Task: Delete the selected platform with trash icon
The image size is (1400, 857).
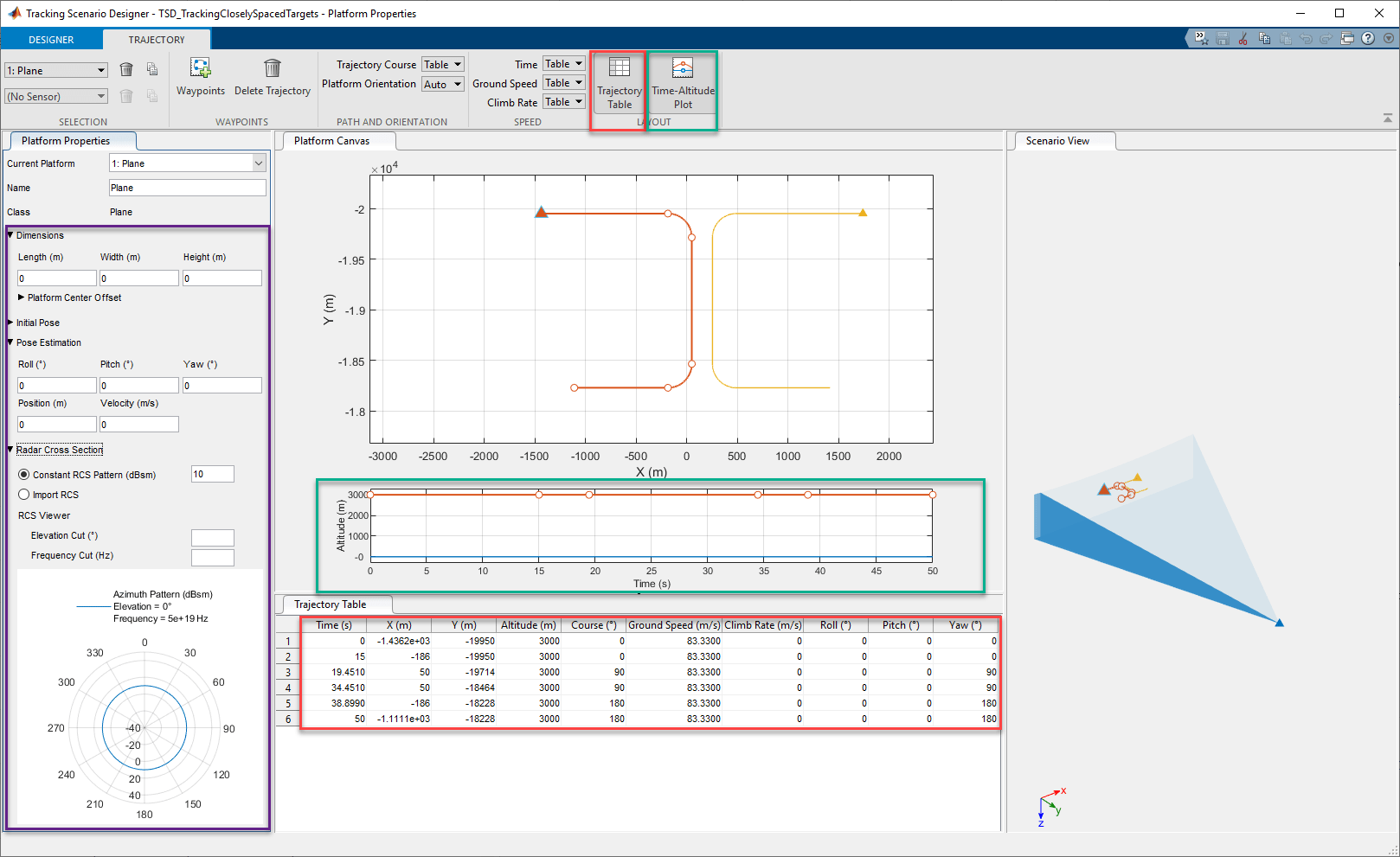Action: click(126, 70)
